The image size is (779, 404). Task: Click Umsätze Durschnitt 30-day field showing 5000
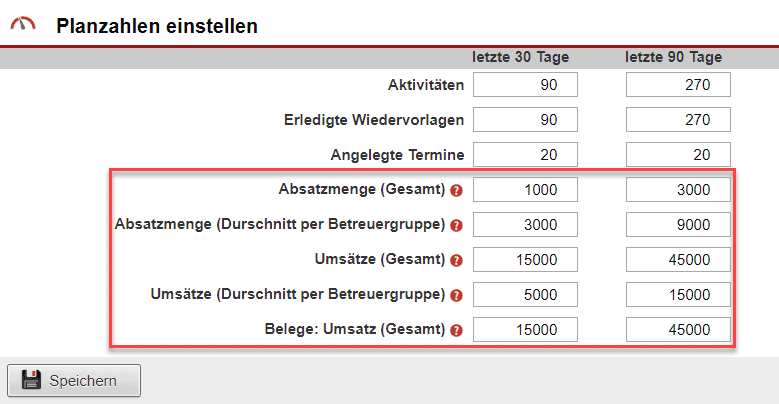(x=525, y=295)
